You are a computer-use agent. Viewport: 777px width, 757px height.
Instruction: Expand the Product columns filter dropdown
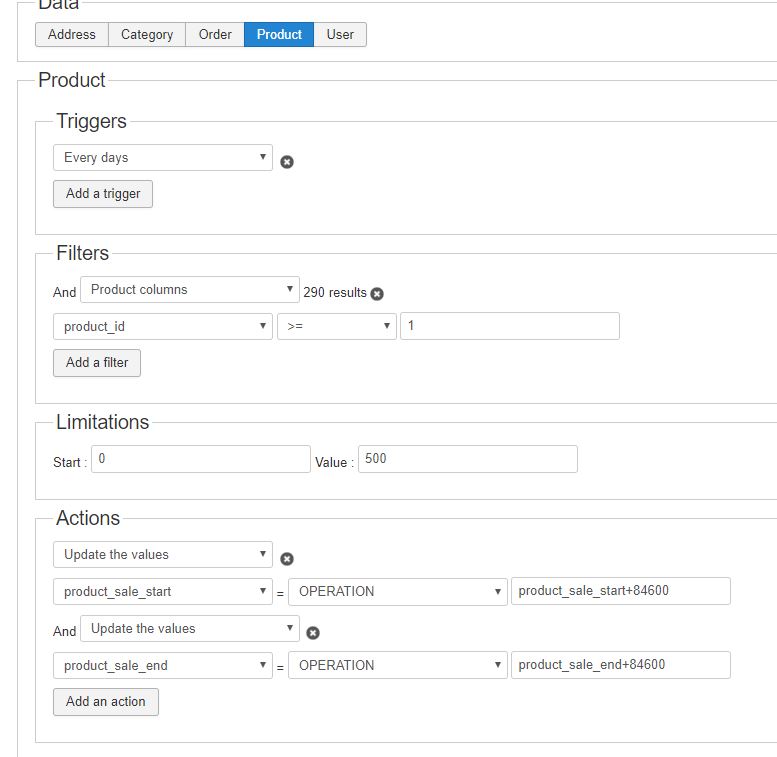(x=189, y=290)
